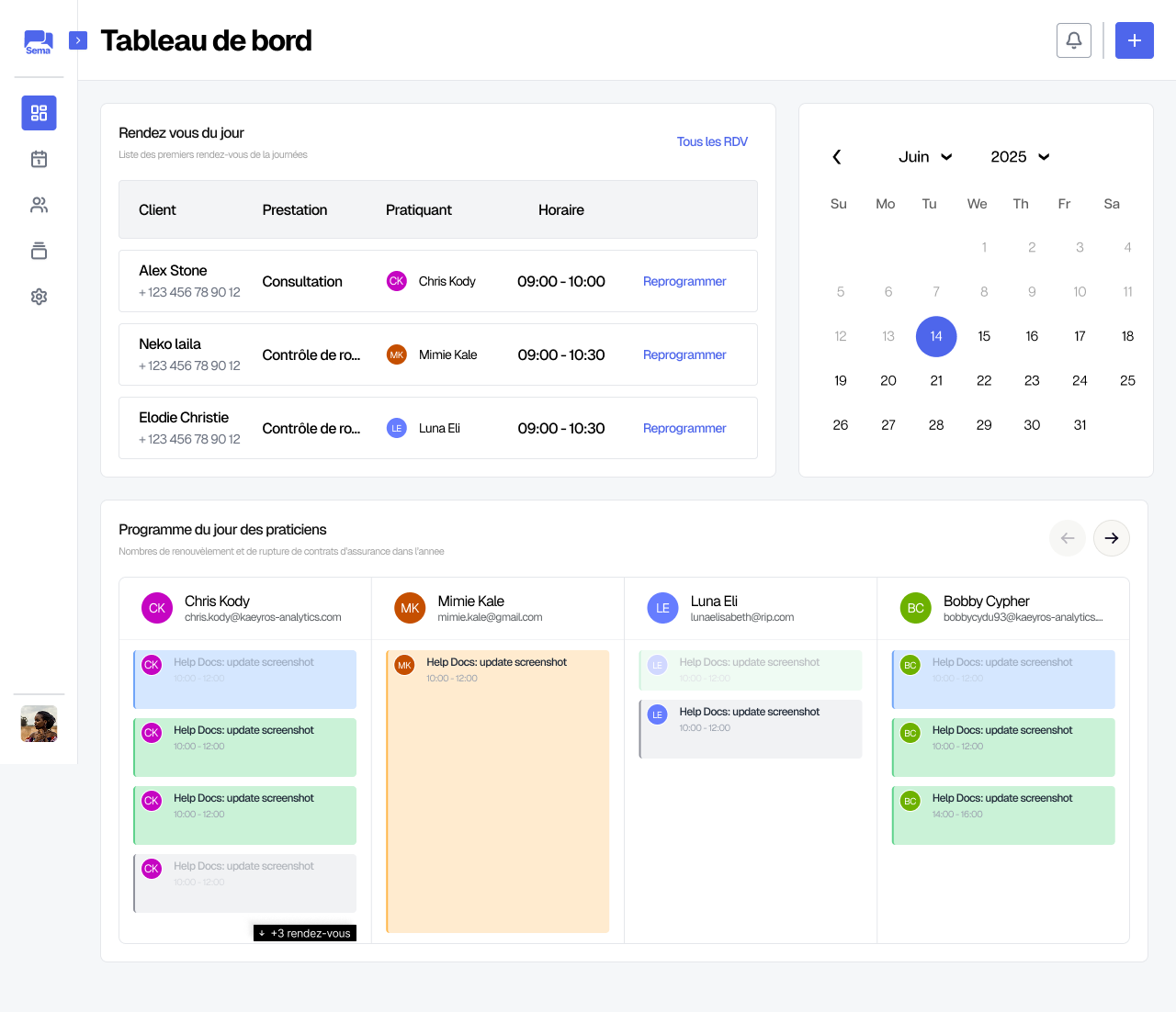Expand the sidebar with the arrow toggle
1176x1012 pixels.
point(78,40)
